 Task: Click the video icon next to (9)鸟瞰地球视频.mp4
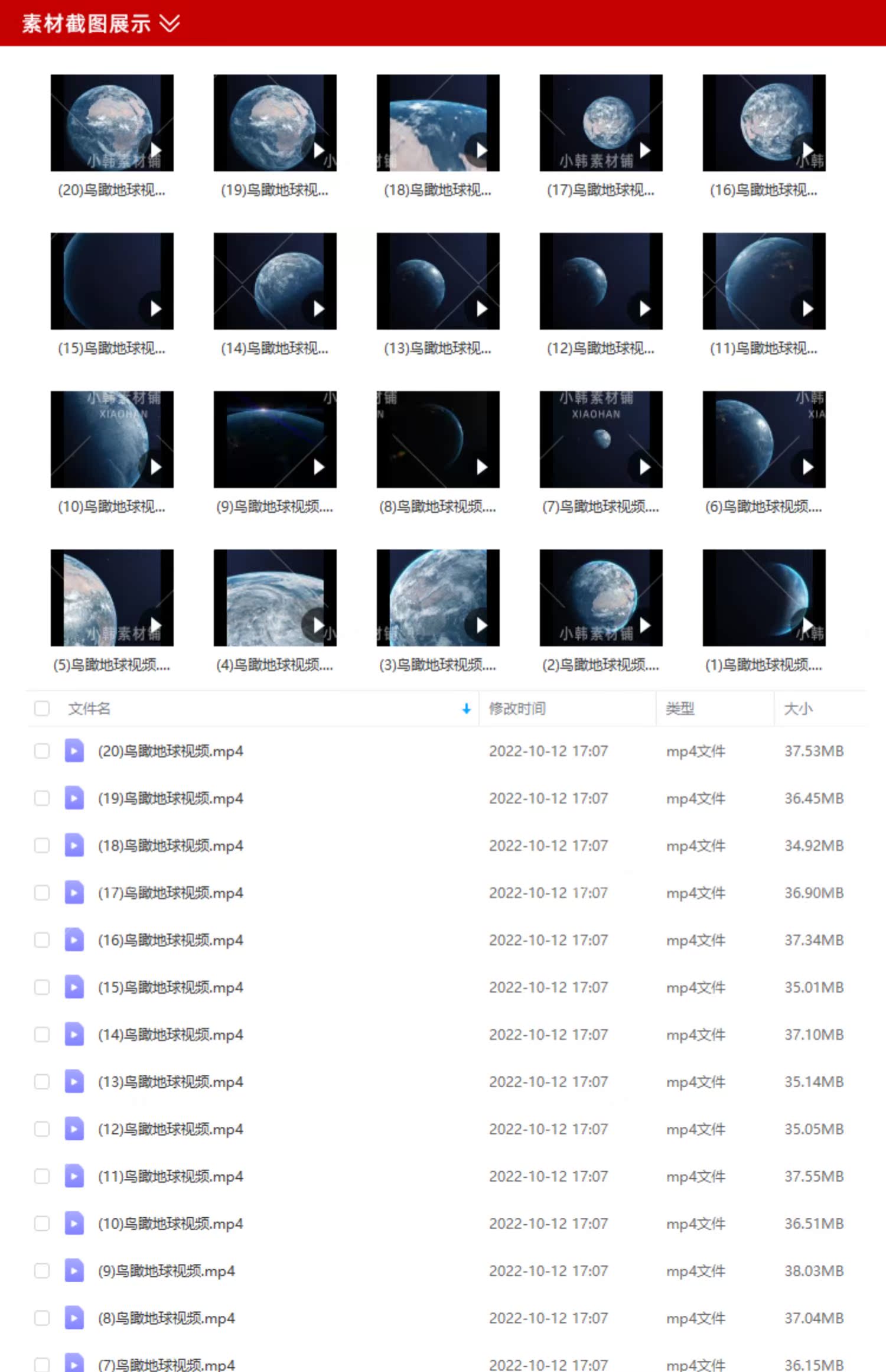point(74,1271)
